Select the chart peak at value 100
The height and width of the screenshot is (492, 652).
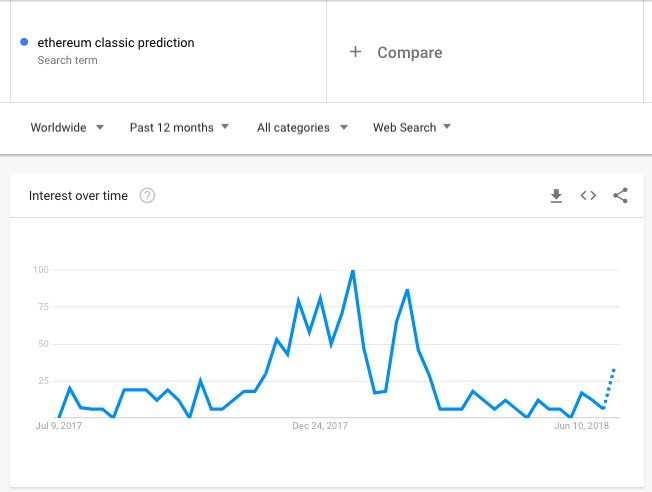coord(353,271)
